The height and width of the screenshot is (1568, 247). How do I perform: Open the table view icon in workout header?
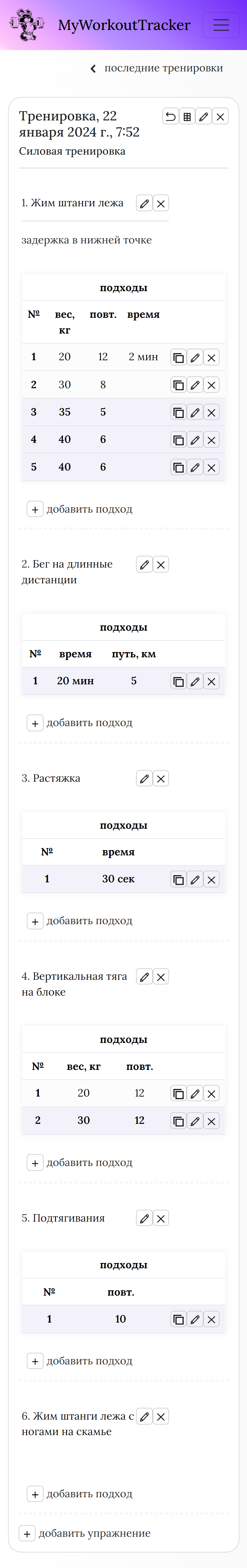coord(187,116)
